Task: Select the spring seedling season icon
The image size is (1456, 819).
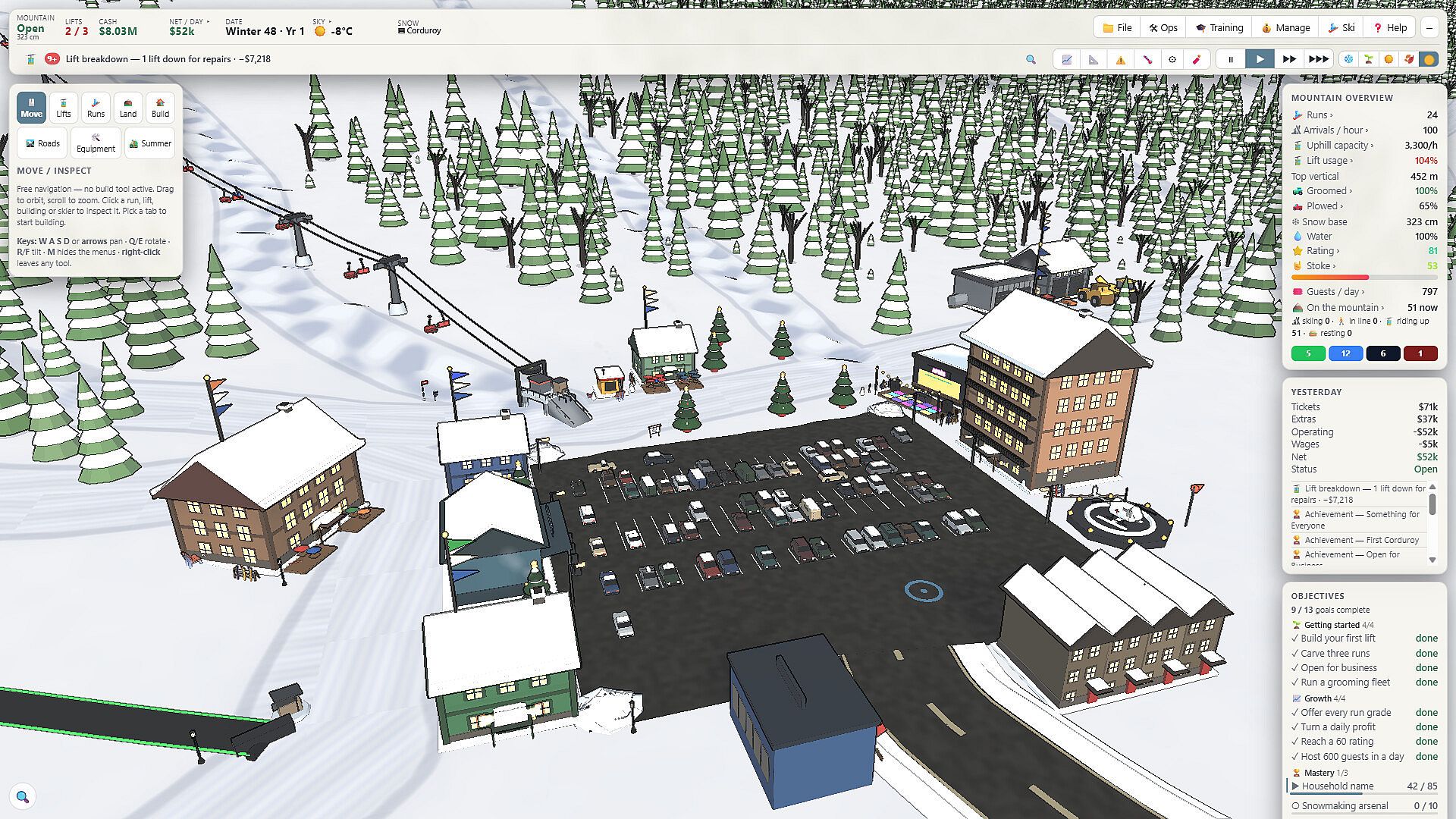Action: [x=1369, y=59]
